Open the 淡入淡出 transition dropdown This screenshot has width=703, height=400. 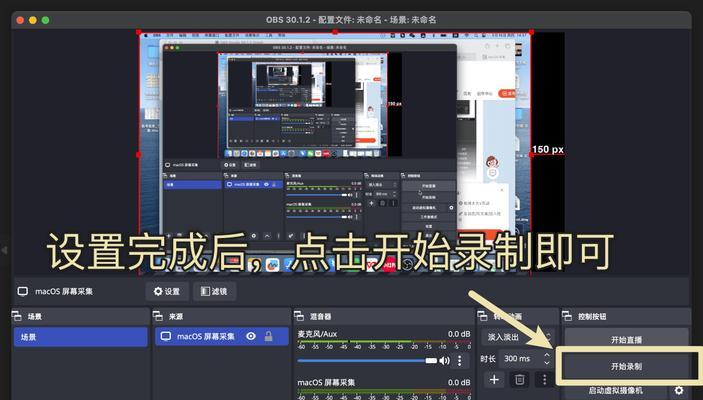tap(517, 337)
